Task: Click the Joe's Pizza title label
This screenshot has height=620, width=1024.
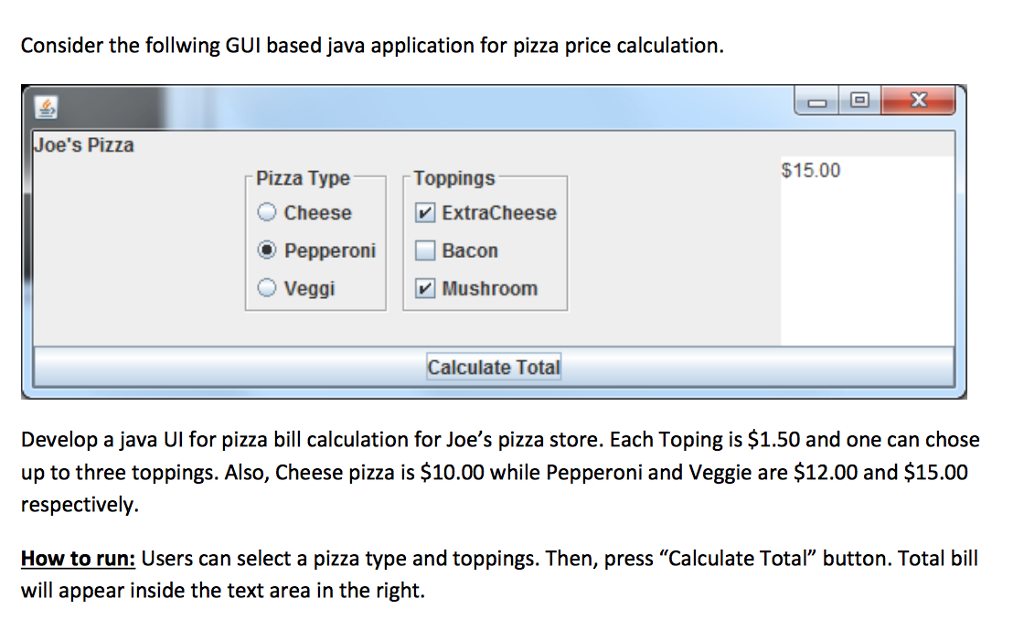Action: 83,145
